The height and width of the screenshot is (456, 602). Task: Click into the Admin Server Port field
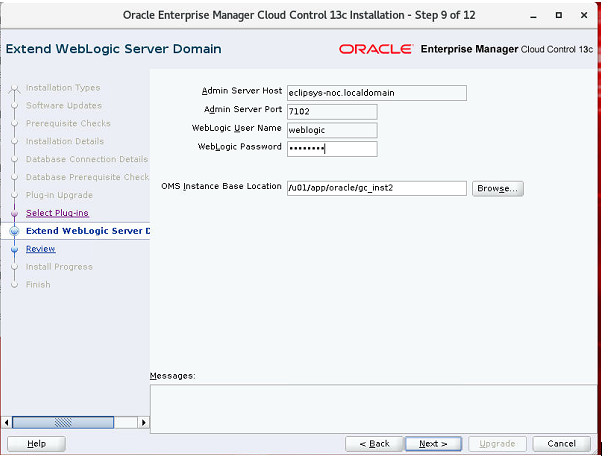[x=331, y=111]
